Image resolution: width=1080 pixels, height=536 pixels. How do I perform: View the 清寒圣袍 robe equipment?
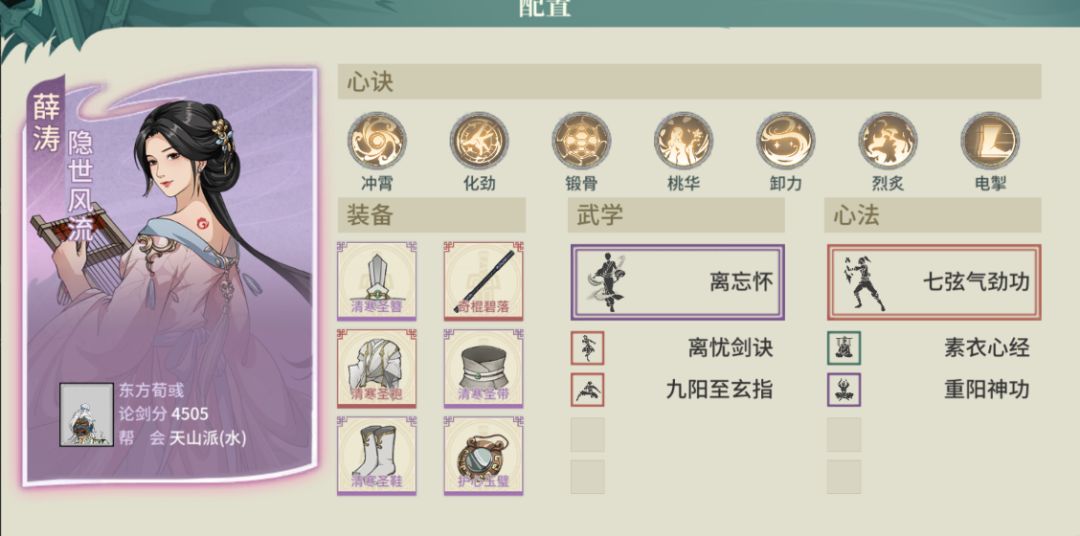pos(377,369)
